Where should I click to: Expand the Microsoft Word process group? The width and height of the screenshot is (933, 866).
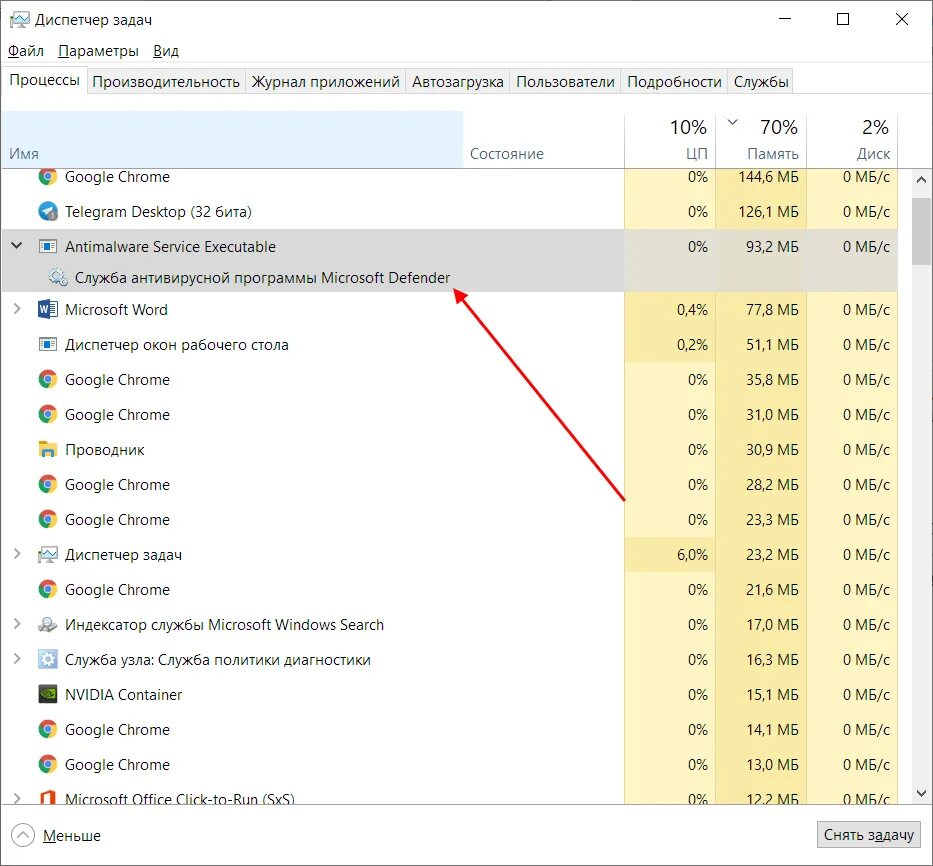tap(16, 310)
